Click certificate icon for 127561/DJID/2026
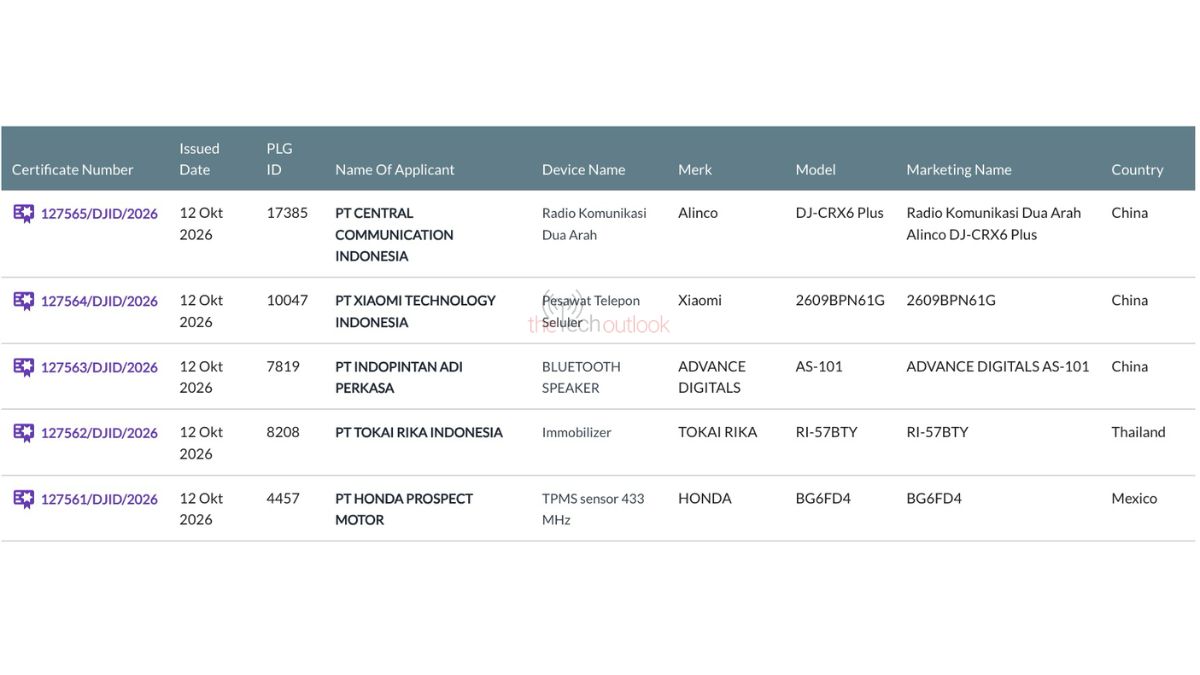This screenshot has width=1200, height=675. coord(23,499)
